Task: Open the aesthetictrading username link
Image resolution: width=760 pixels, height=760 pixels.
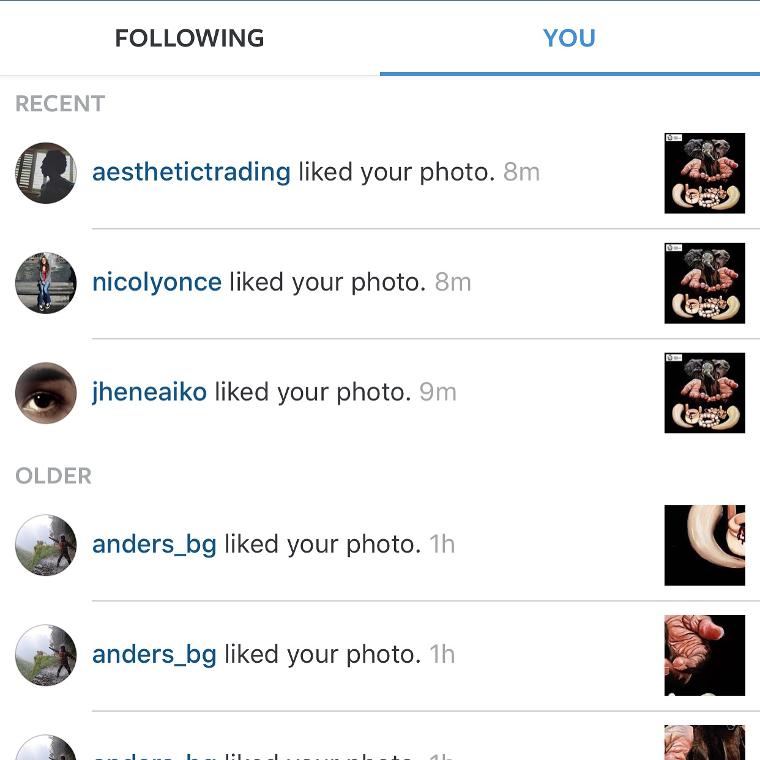Action: click(191, 172)
